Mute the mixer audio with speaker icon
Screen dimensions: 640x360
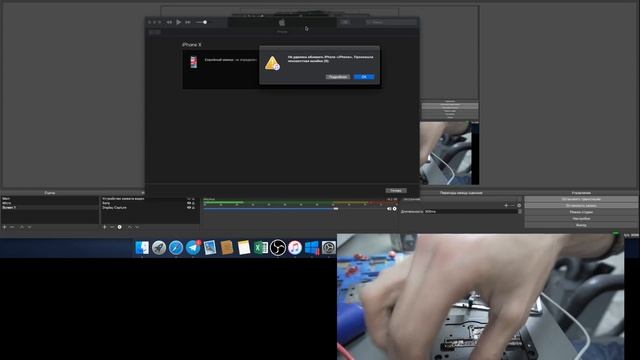click(x=389, y=209)
